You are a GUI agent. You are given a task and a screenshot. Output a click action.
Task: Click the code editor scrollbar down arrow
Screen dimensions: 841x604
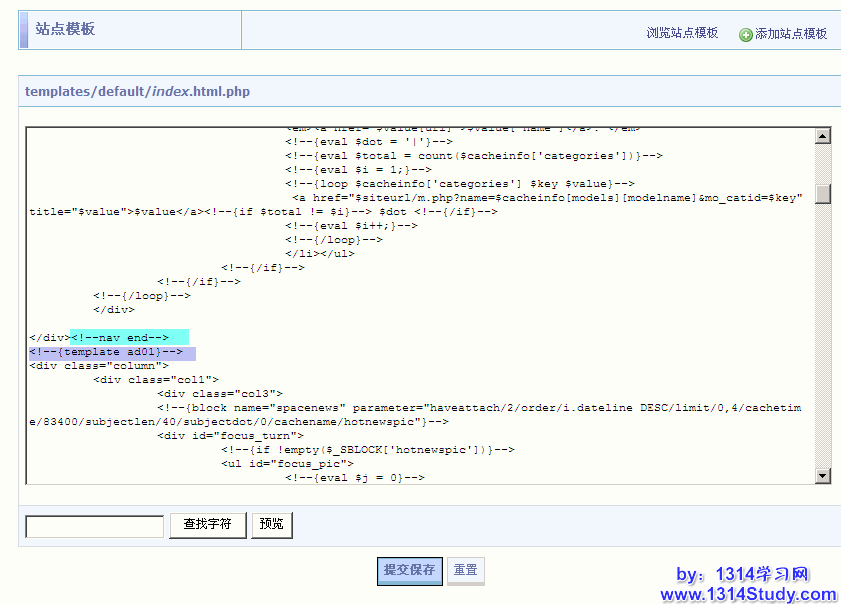(823, 475)
